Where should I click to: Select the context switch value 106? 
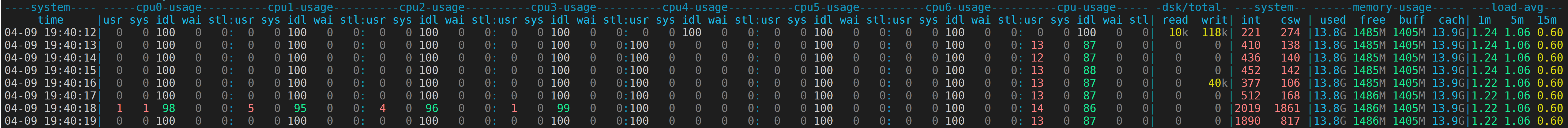(1290, 83)
